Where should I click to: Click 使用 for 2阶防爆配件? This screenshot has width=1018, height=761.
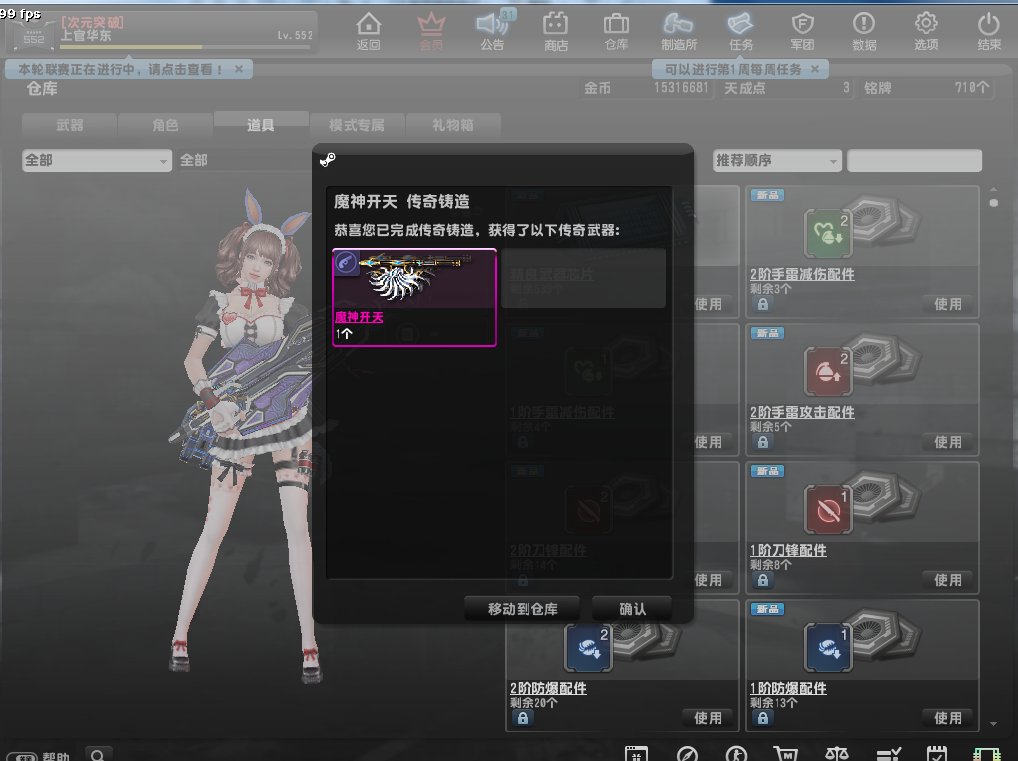(x=708, y=718)
